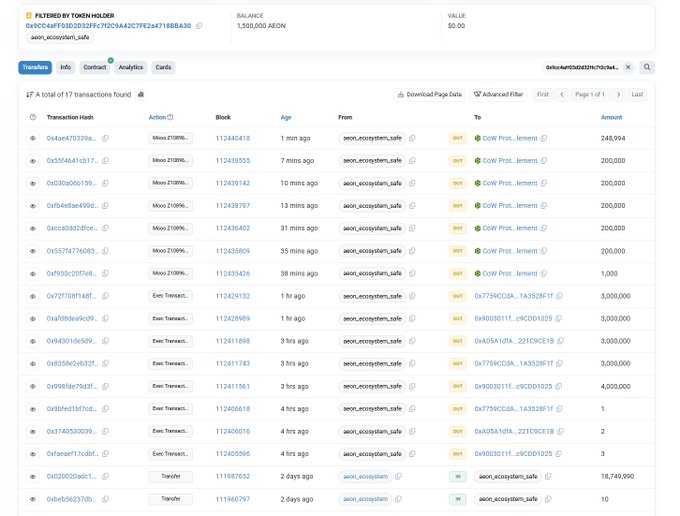Copy From address in 13 mins ago row
This screenshot has height=516, width=680.
(x=412, y=206)
